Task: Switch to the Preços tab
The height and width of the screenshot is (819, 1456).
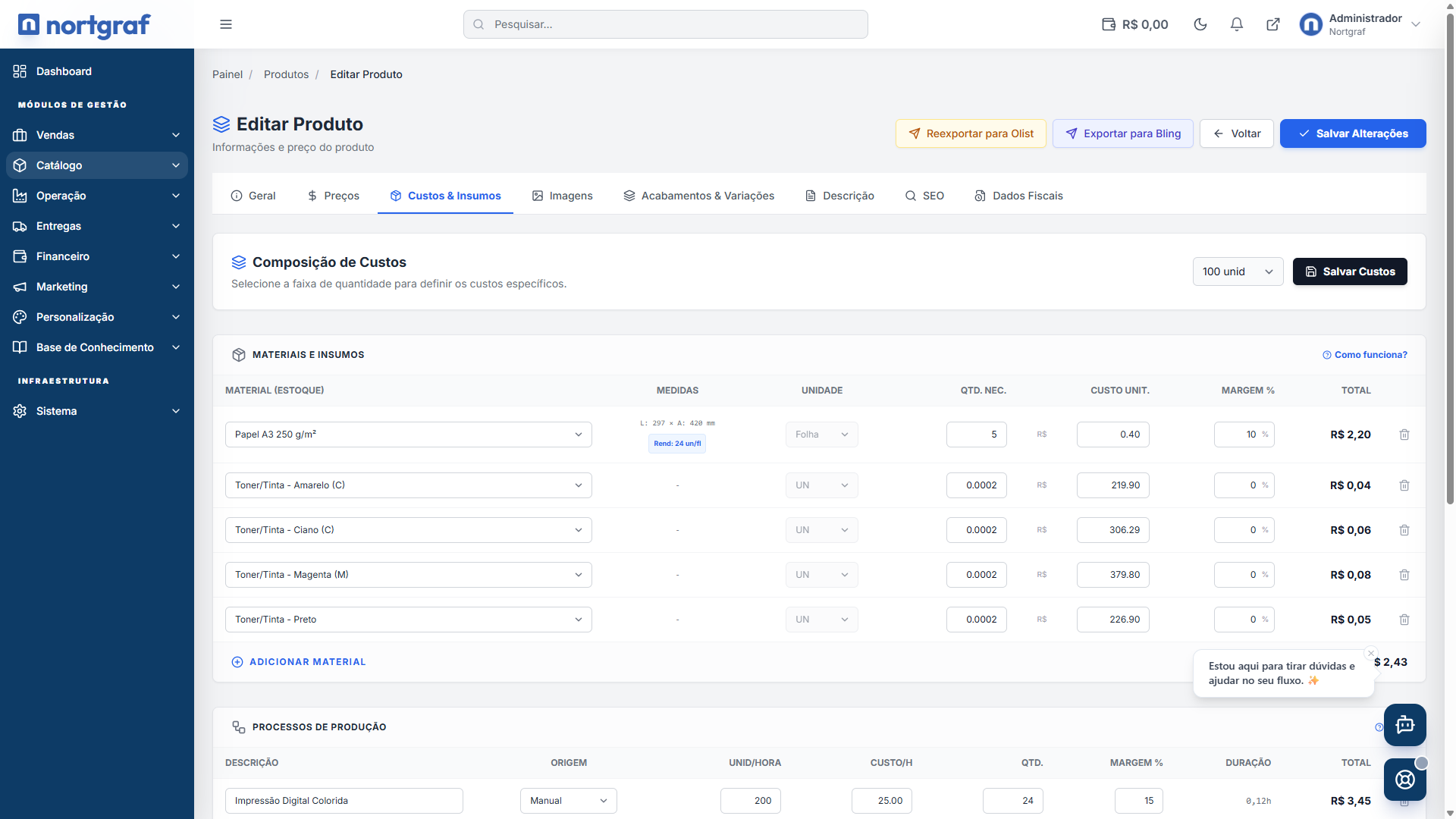Action: click(x=333, y=196)
